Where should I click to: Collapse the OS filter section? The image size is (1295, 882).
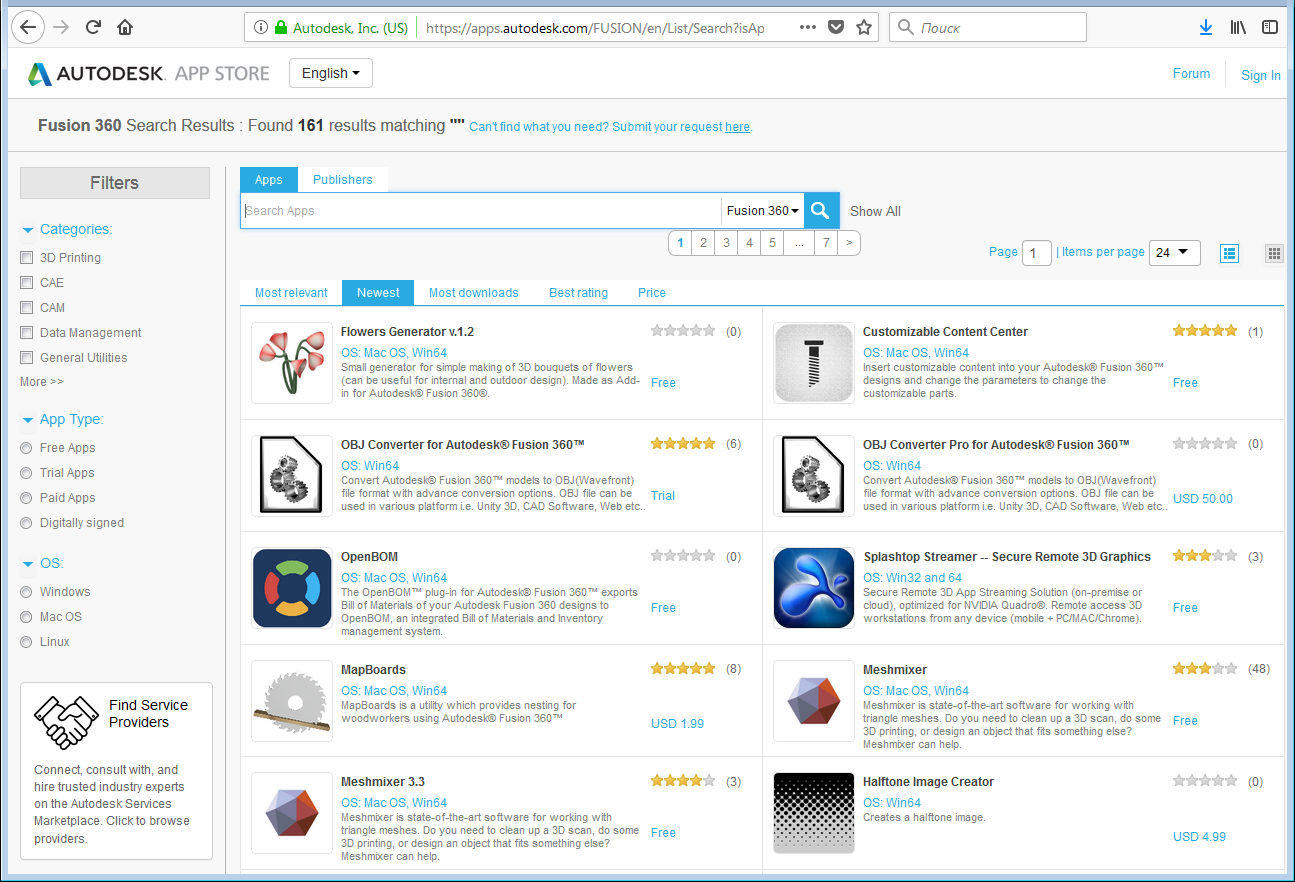click(x=28, y=564)
